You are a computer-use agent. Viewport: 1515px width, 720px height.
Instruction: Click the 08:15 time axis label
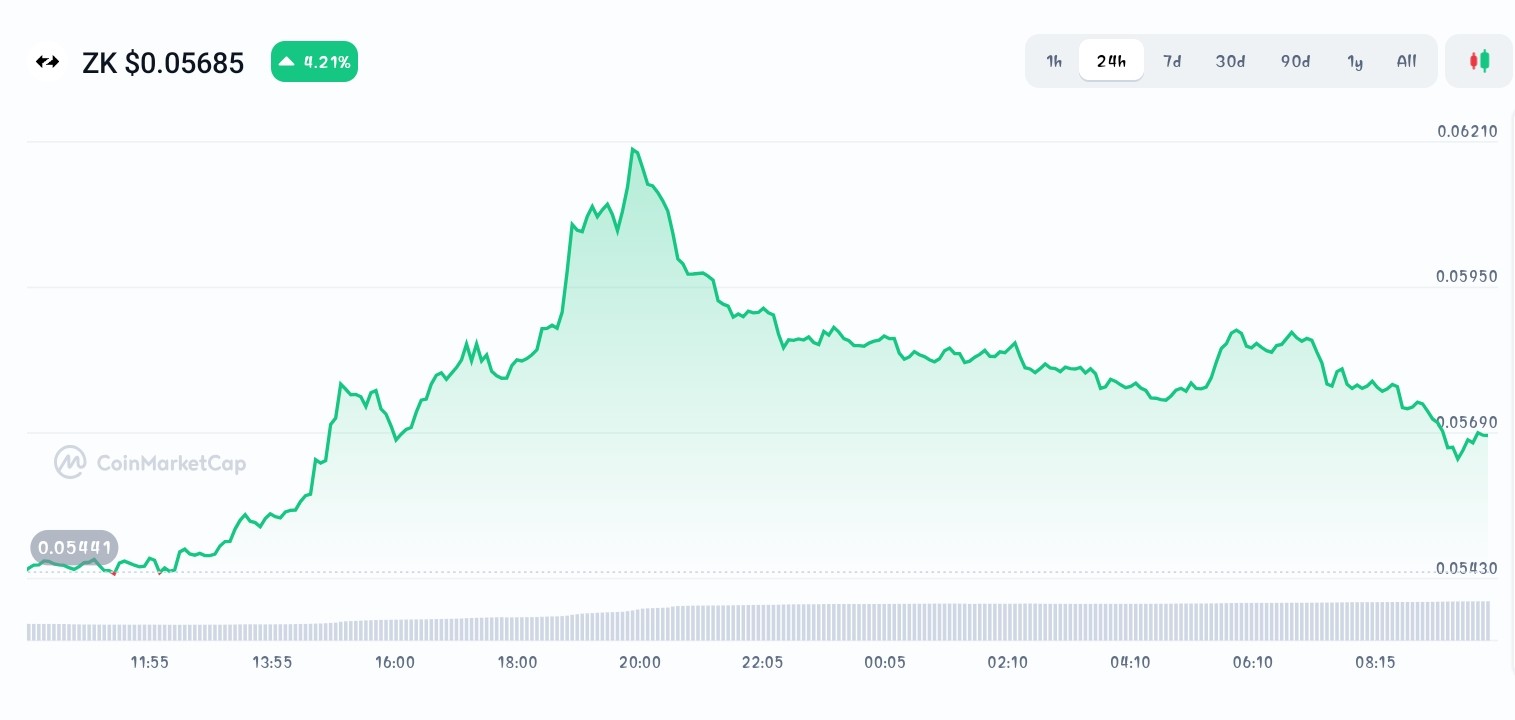point(1375,662)
